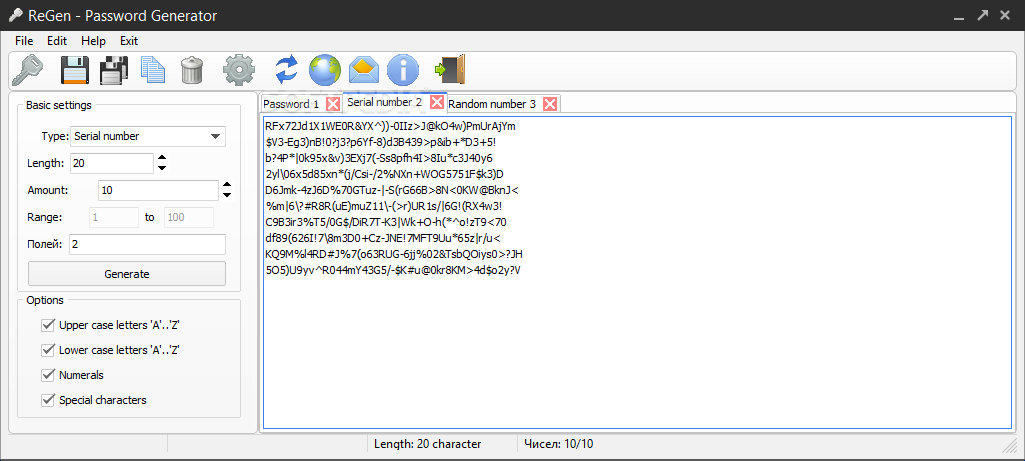
Task: Click the double floppy disk save-all icon
Action: 114,69
